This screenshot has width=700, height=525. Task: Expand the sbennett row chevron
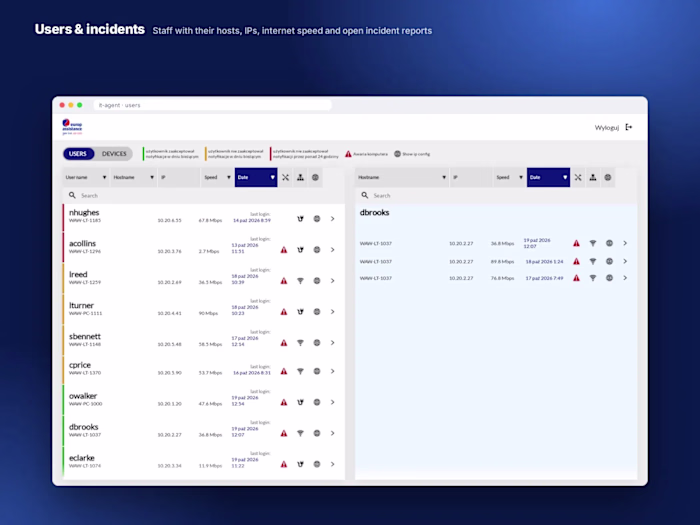333,343
